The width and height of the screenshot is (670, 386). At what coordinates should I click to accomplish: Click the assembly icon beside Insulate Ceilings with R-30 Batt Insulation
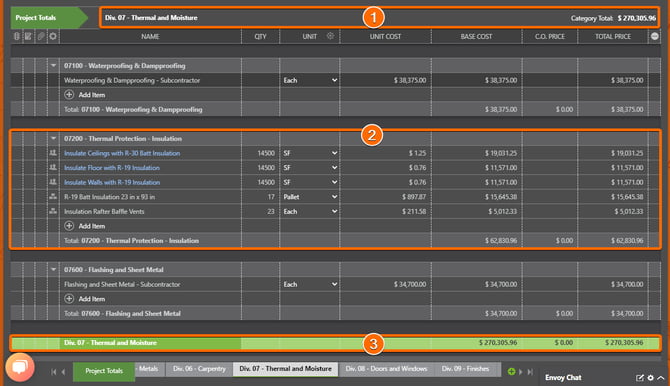click(53, 153)
